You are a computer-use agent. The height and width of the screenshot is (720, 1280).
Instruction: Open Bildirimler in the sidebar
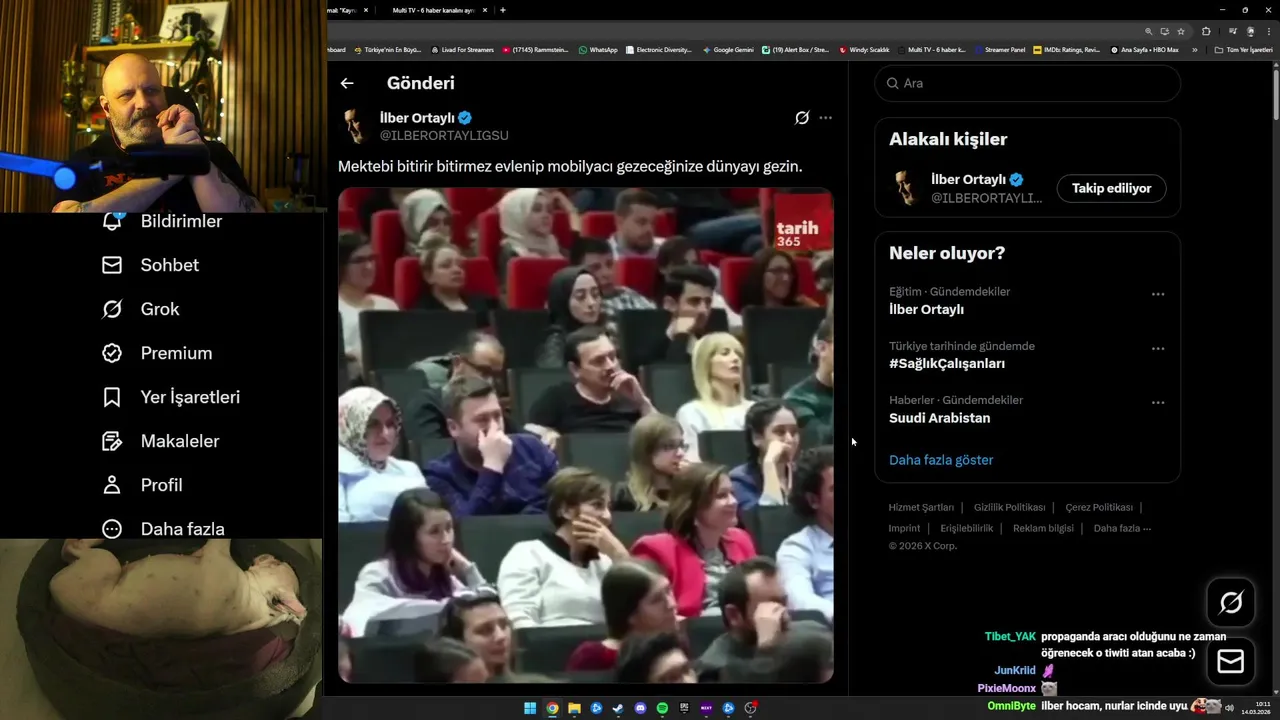pyautogui.click(x=163, y=221)
